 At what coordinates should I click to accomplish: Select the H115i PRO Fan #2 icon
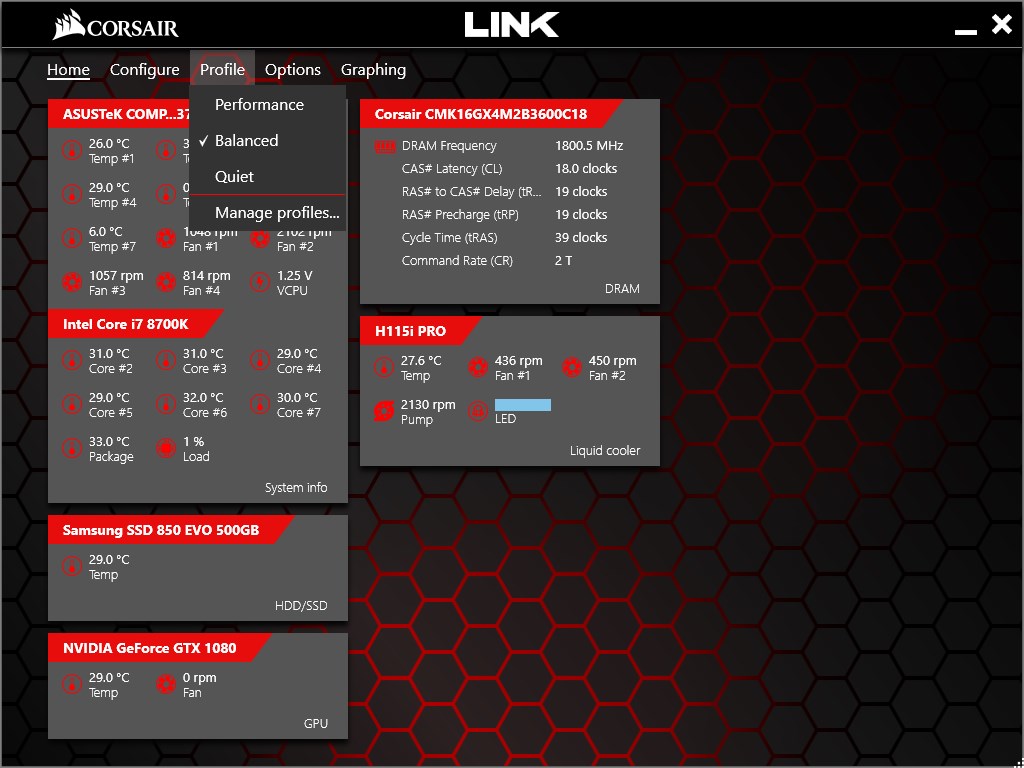(x=572, y=368)
